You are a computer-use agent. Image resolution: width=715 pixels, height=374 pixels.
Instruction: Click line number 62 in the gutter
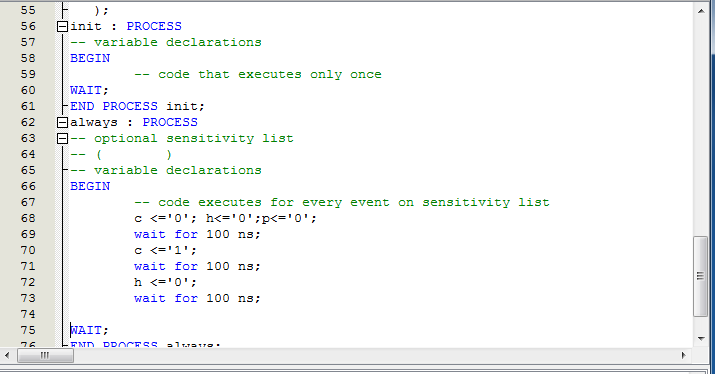(x=28, y=122)
